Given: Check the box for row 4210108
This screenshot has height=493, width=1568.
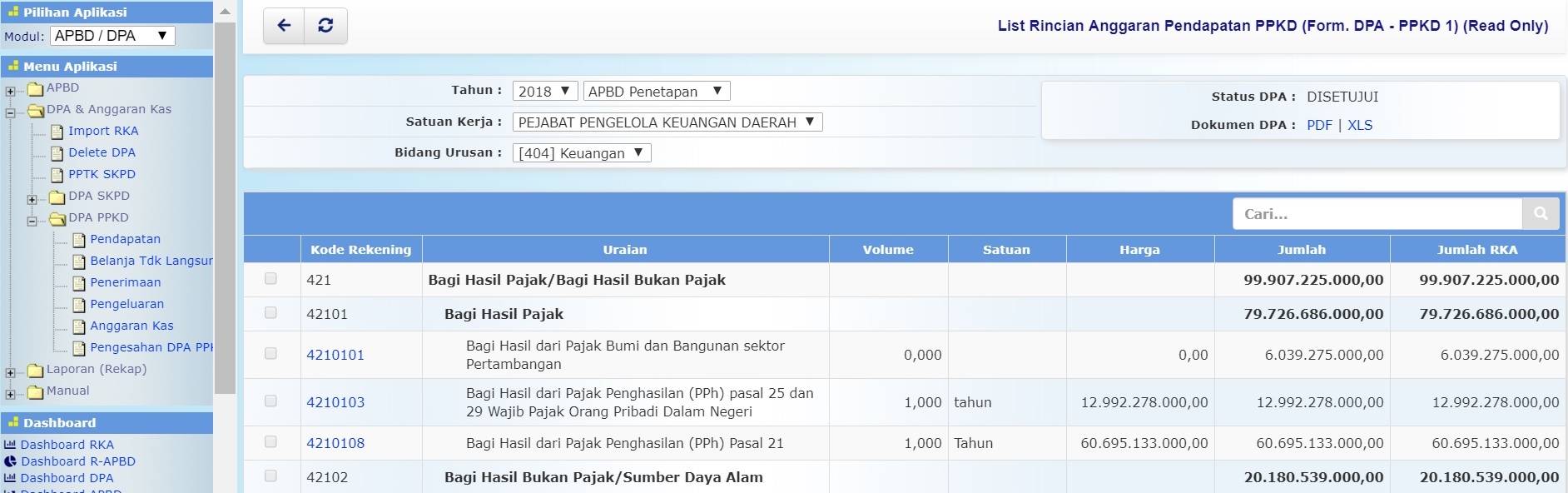Looking at the screenshot, I should click(x=270, y=442).
